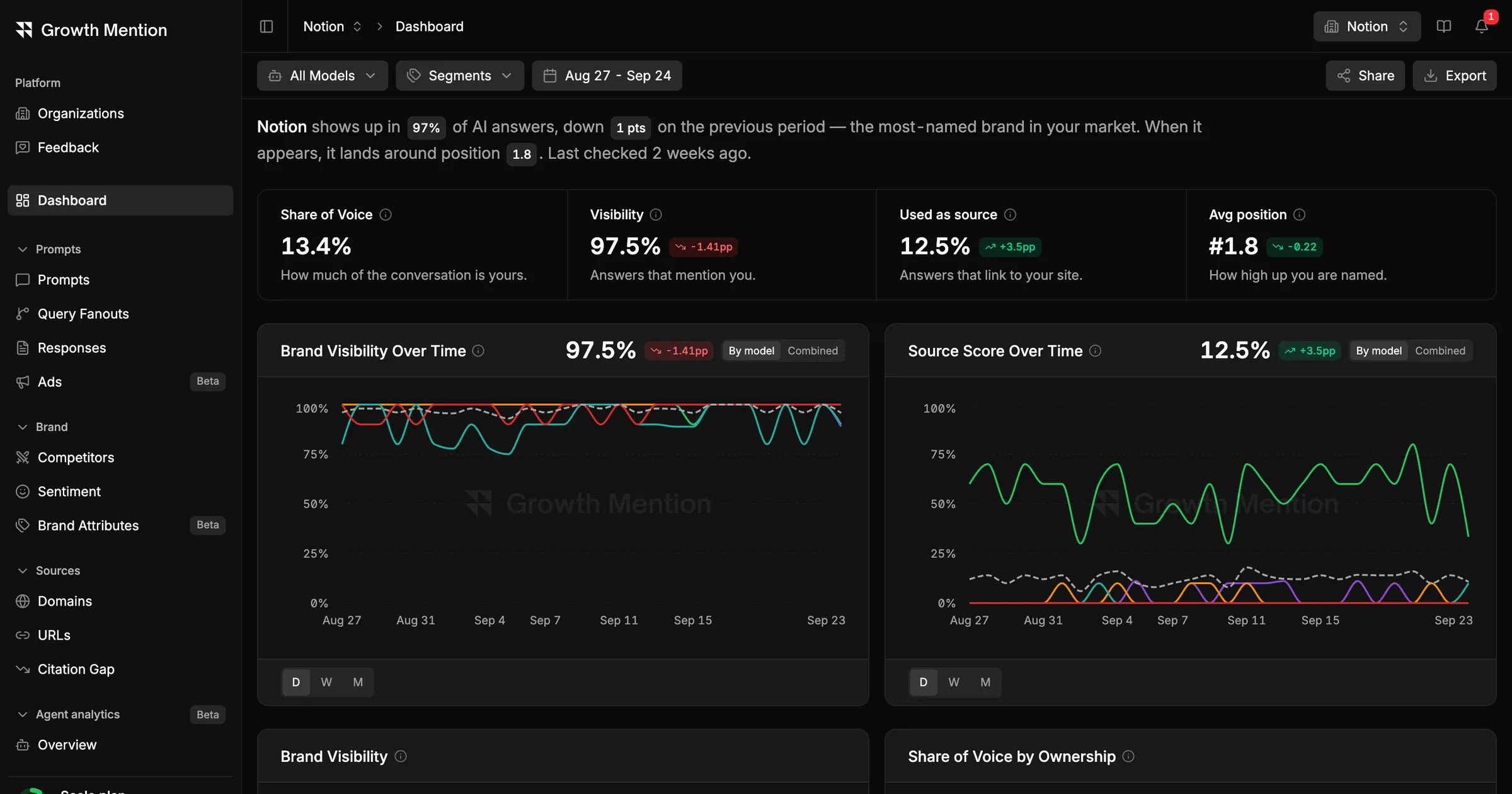Open the Segments dropdown

(460, 76)
